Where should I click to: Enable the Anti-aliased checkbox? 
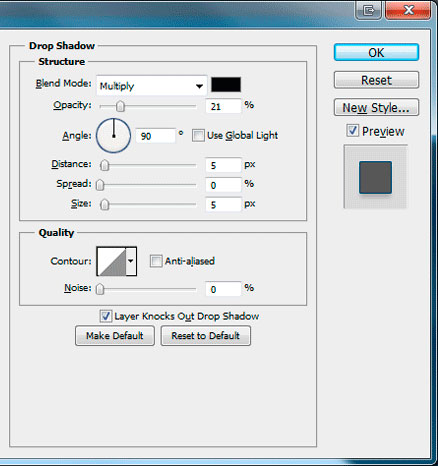(x=156, y=261)
